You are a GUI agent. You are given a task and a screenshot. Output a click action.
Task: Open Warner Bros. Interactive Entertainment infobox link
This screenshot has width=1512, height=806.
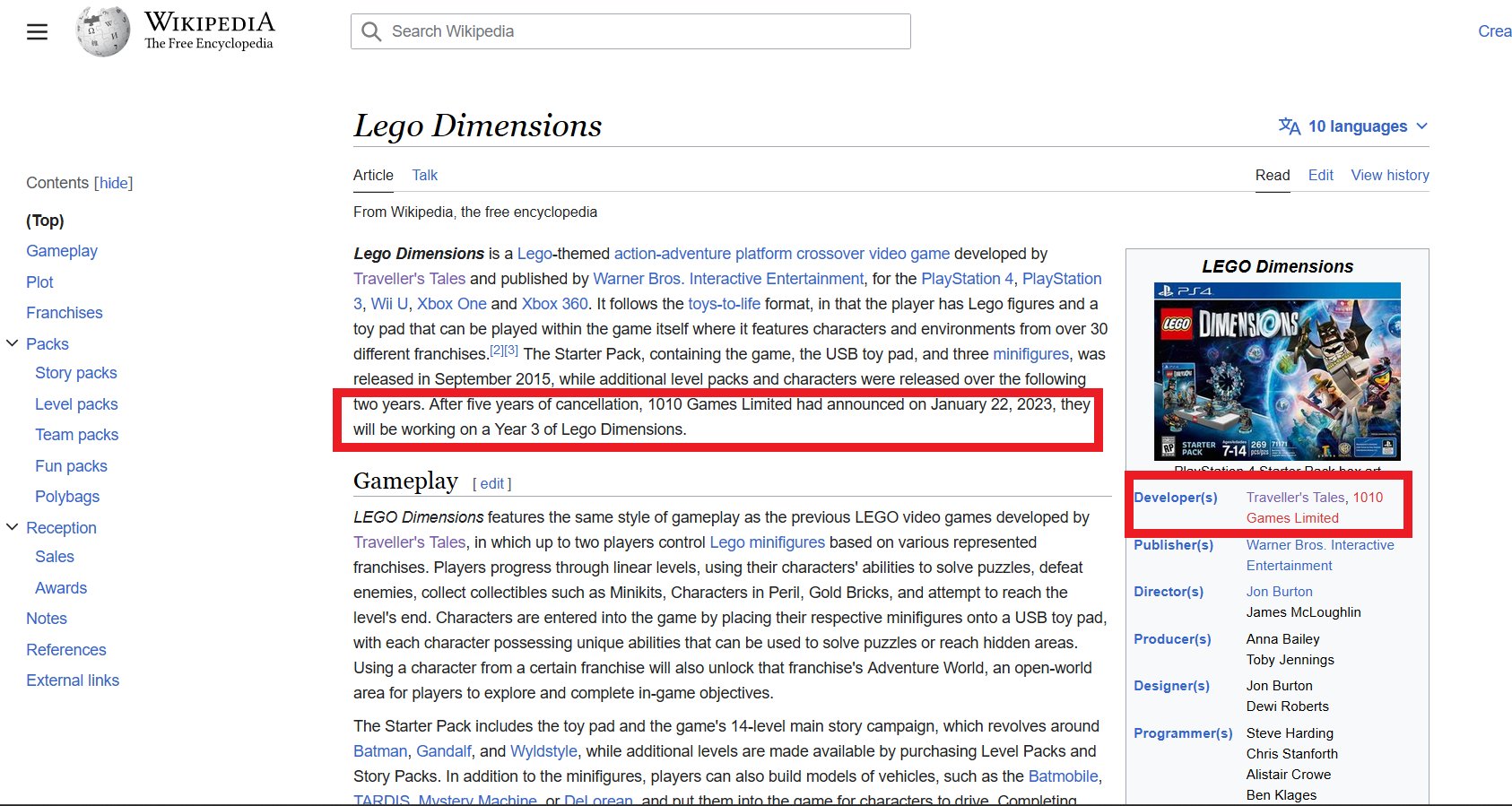[1320, 555]
